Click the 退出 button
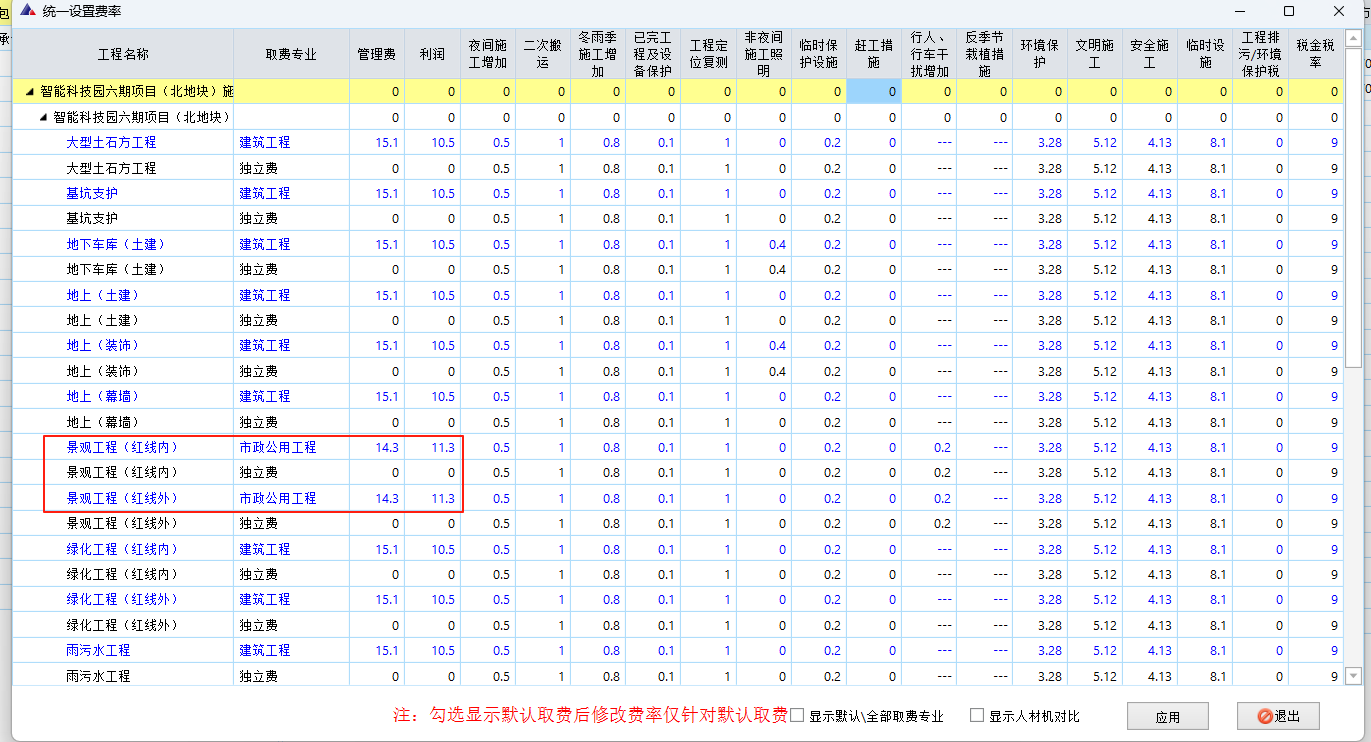 (1278, 716)
